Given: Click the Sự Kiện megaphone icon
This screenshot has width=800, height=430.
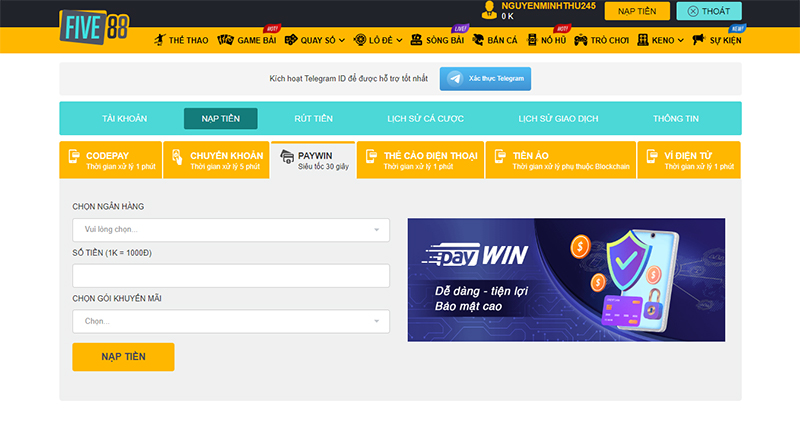Looking at the screenshot, I should coord(698,40).
